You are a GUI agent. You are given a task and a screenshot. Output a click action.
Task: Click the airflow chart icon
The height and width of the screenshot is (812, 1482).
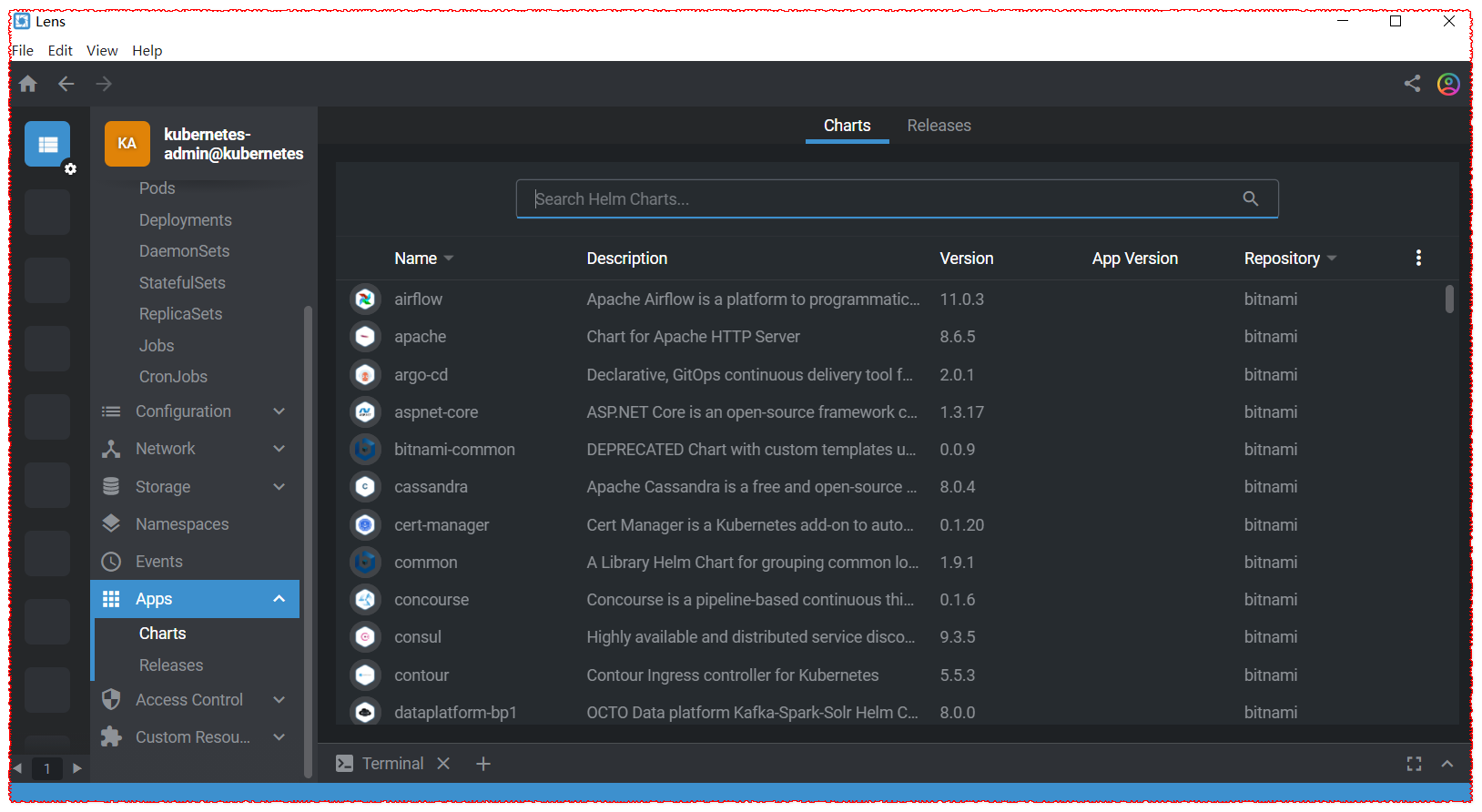pyautogui.click(x=365, y=299)
